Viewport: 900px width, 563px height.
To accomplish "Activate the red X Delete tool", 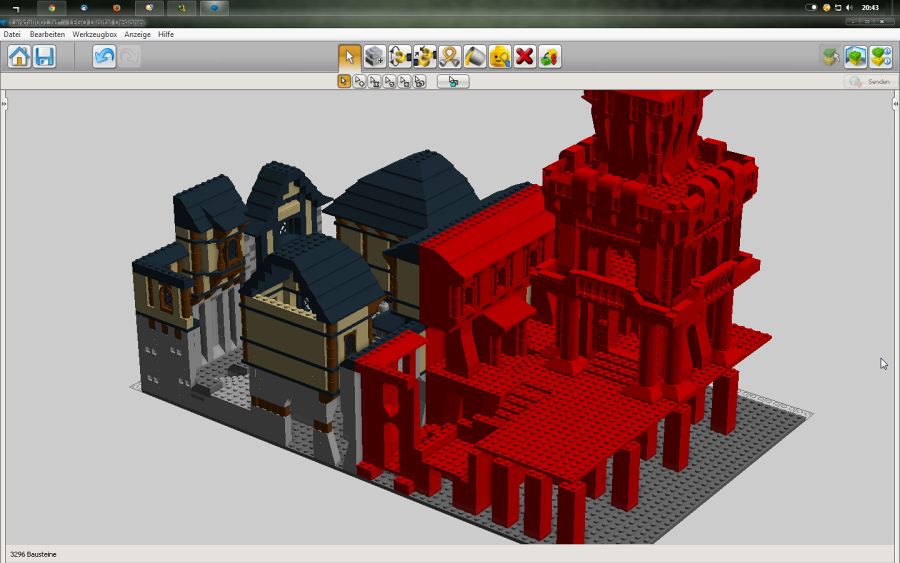I will [525, 56].
